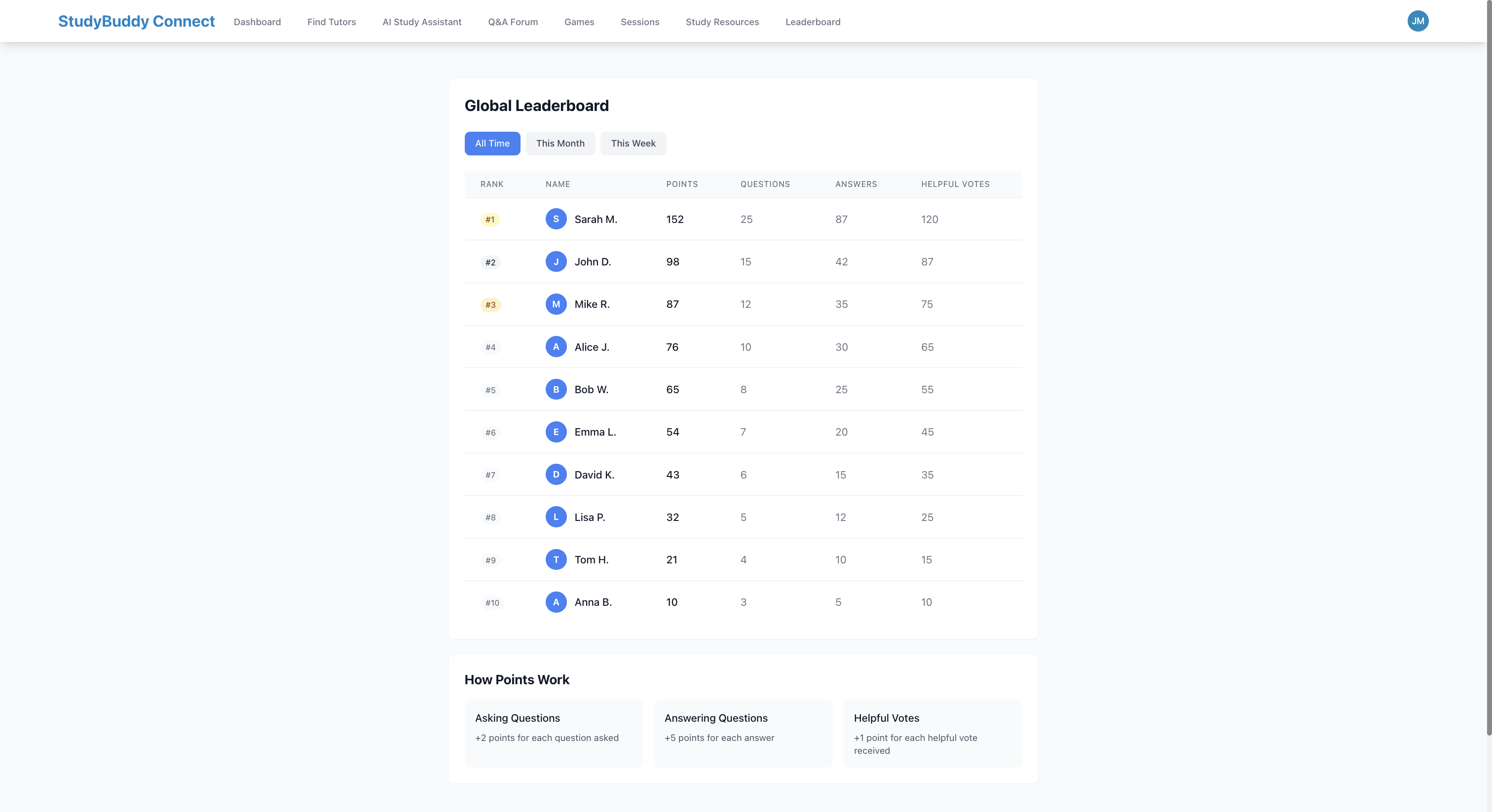Open Find Tutors from the navigation
The height and width of the screenshot is (812, 1492).
click(x=331, y=22)
